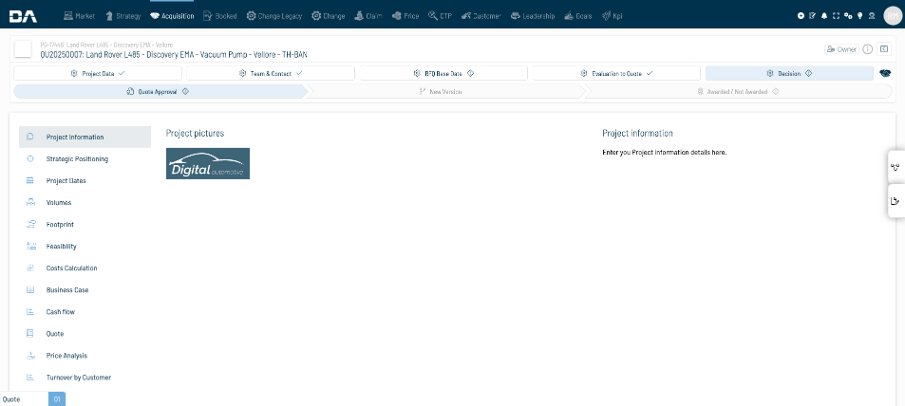Viewport: 905px width, 406px height.
Task: Click the Owner button
Action: 841,49
